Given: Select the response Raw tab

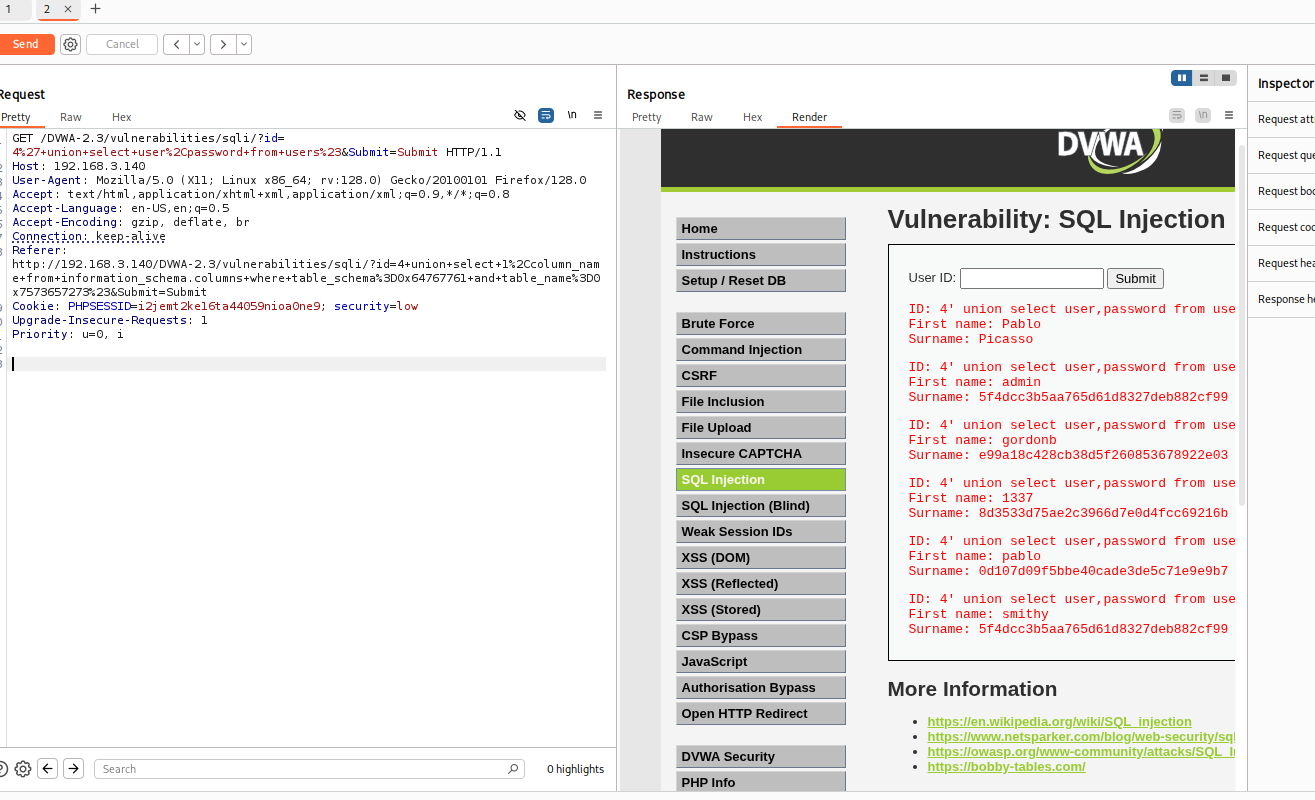Looking at the screenshot, I should pos(702,117).
